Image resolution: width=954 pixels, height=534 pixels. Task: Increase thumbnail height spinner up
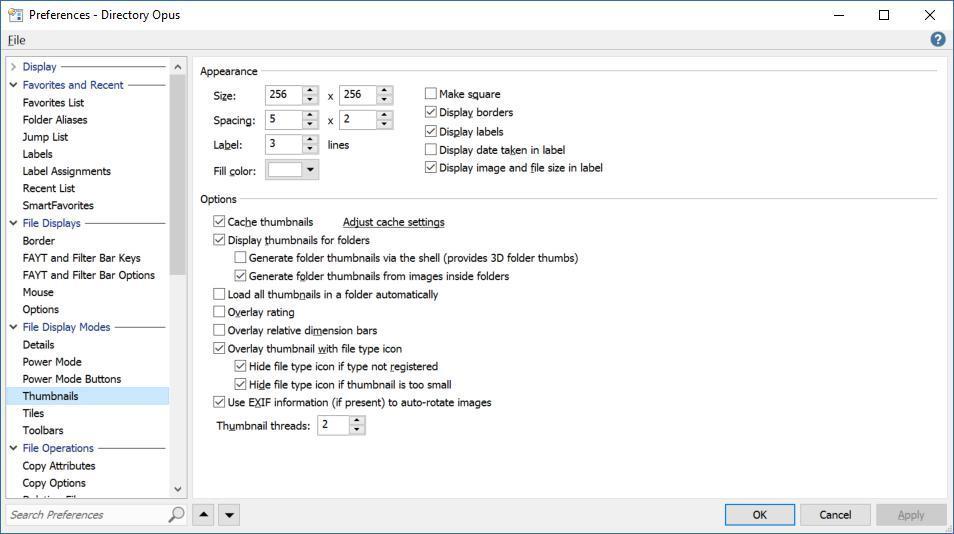(384, 90)
